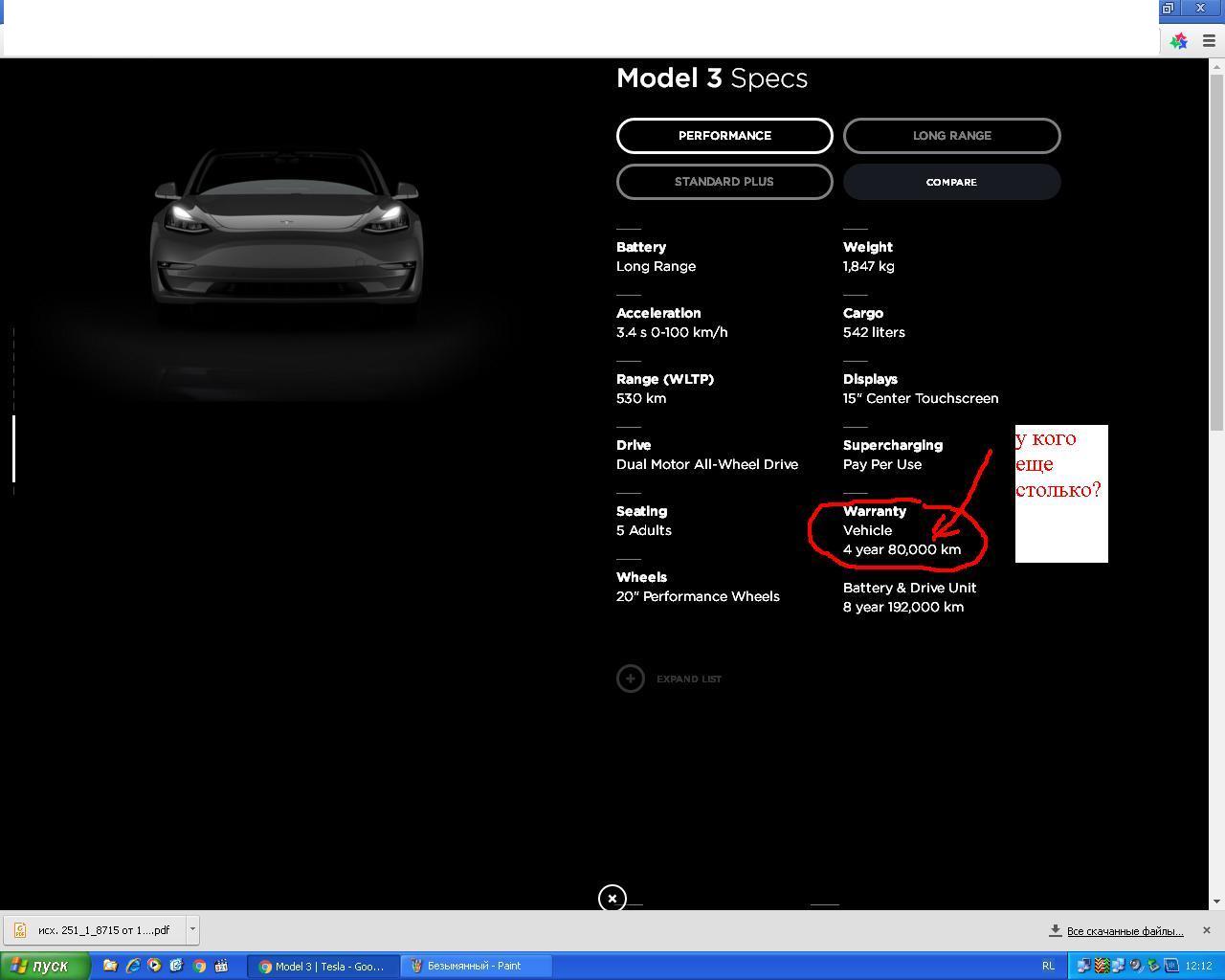Click the 4 year 80,000 km text
Image resolution: width=1225 pixels, height=980 pixels.
click(902, 549)
